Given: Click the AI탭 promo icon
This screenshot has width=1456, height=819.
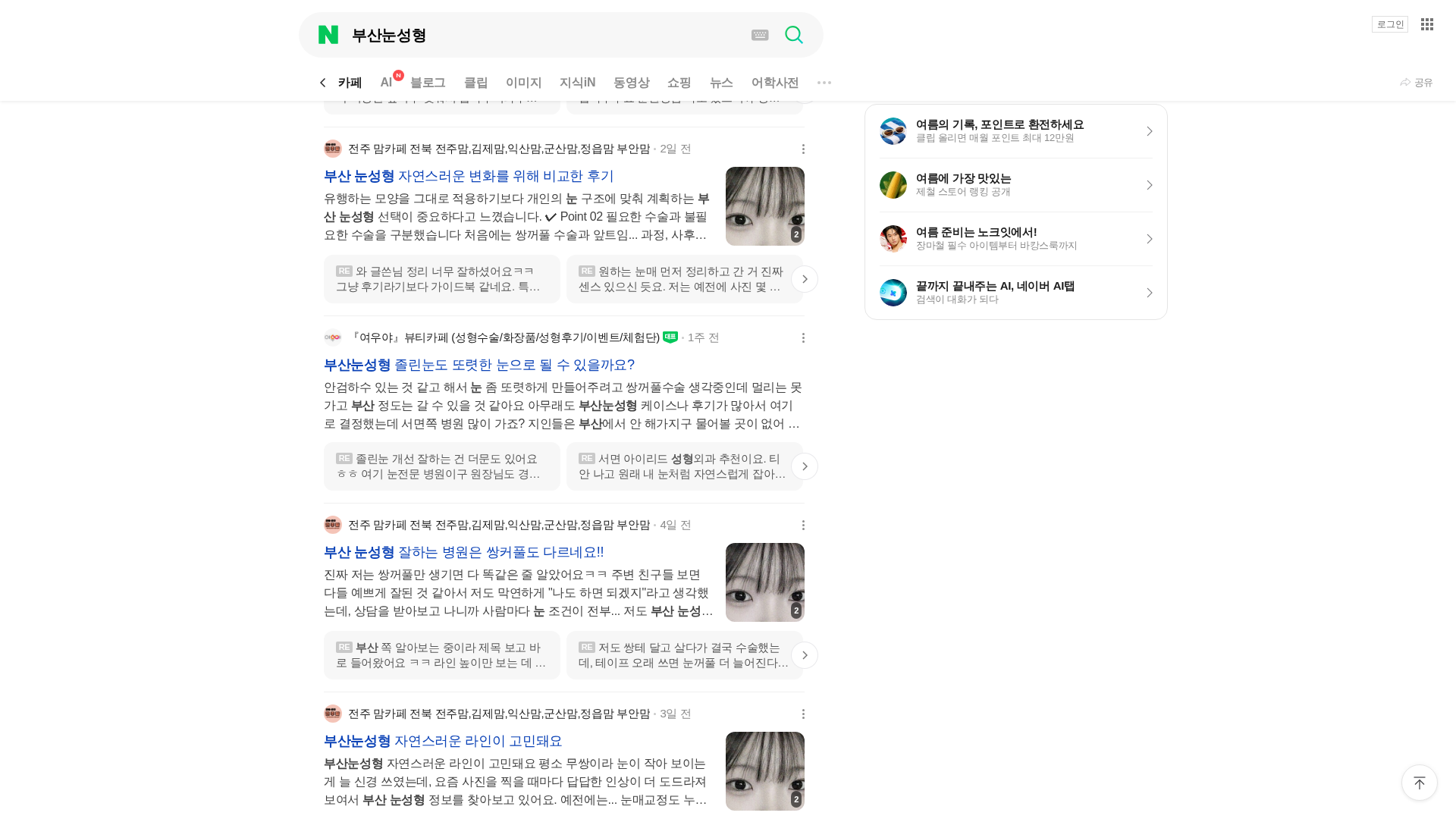Looking at the screenshot, I should click(x=893, y=293).
